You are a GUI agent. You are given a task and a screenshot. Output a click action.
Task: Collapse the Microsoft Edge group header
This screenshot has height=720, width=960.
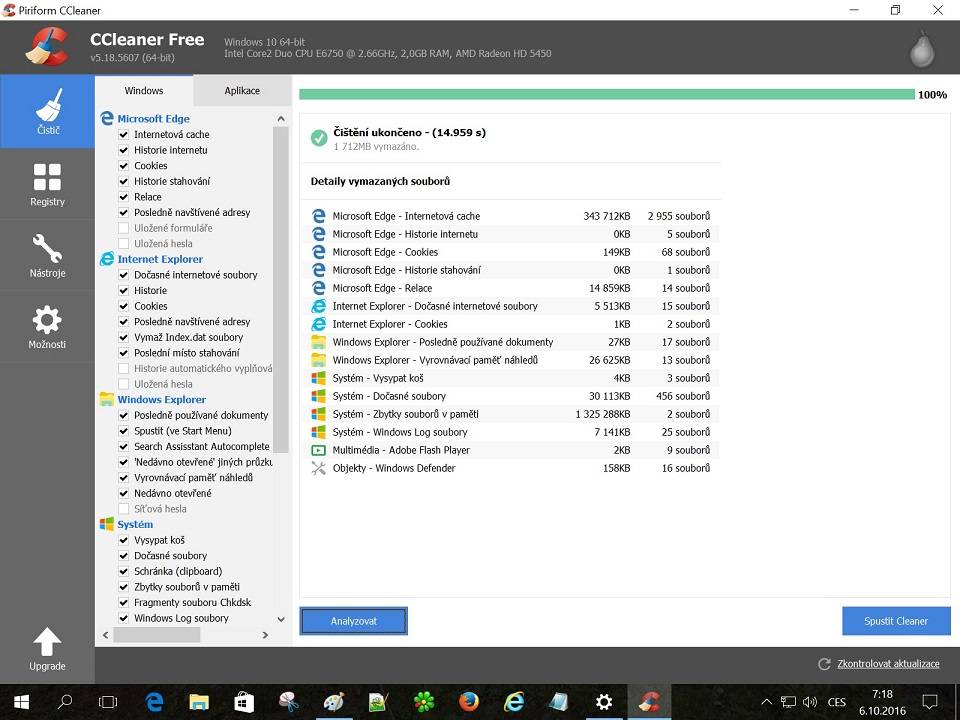tap(154, 119)
